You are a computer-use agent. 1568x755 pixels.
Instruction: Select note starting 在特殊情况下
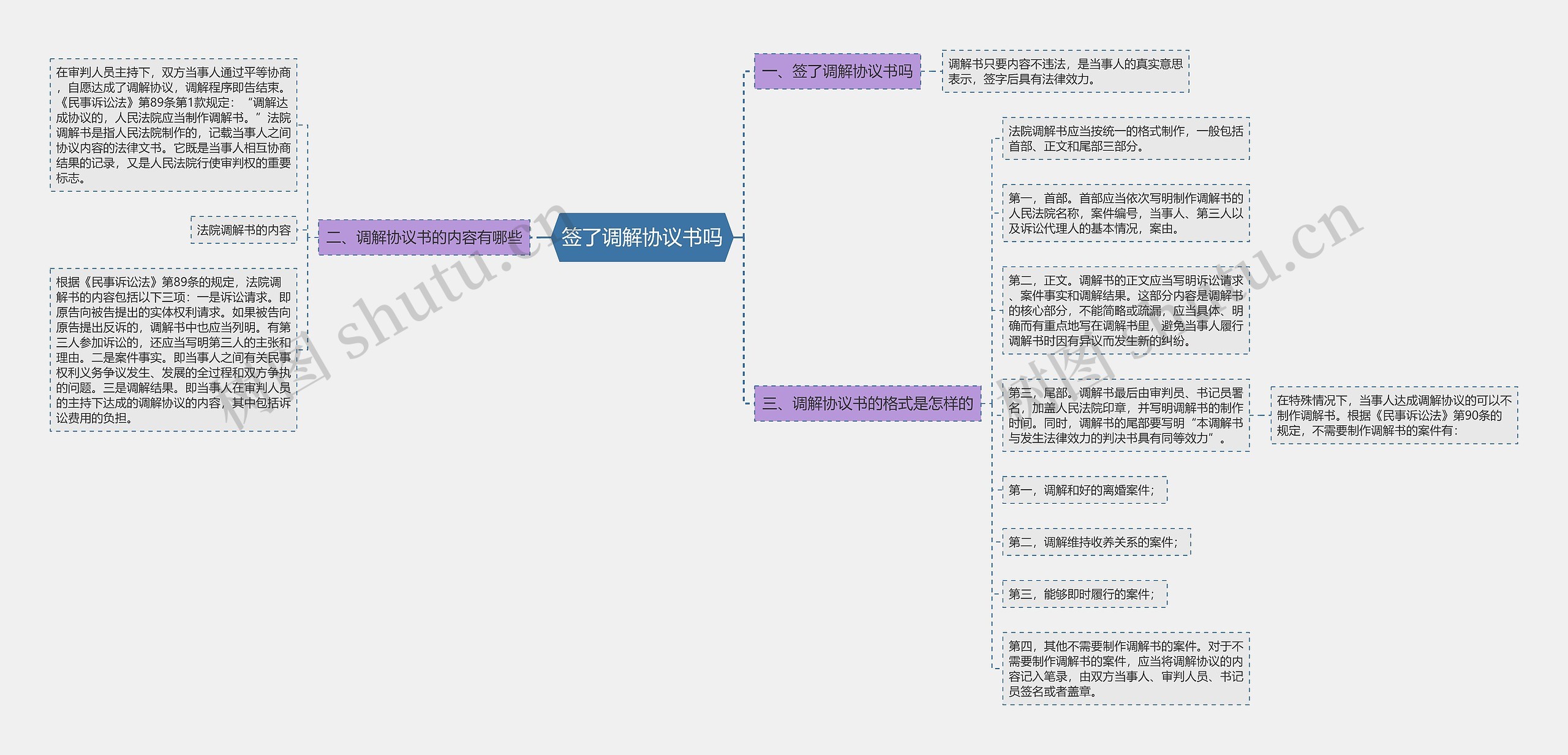click(x=1395, y=415)
